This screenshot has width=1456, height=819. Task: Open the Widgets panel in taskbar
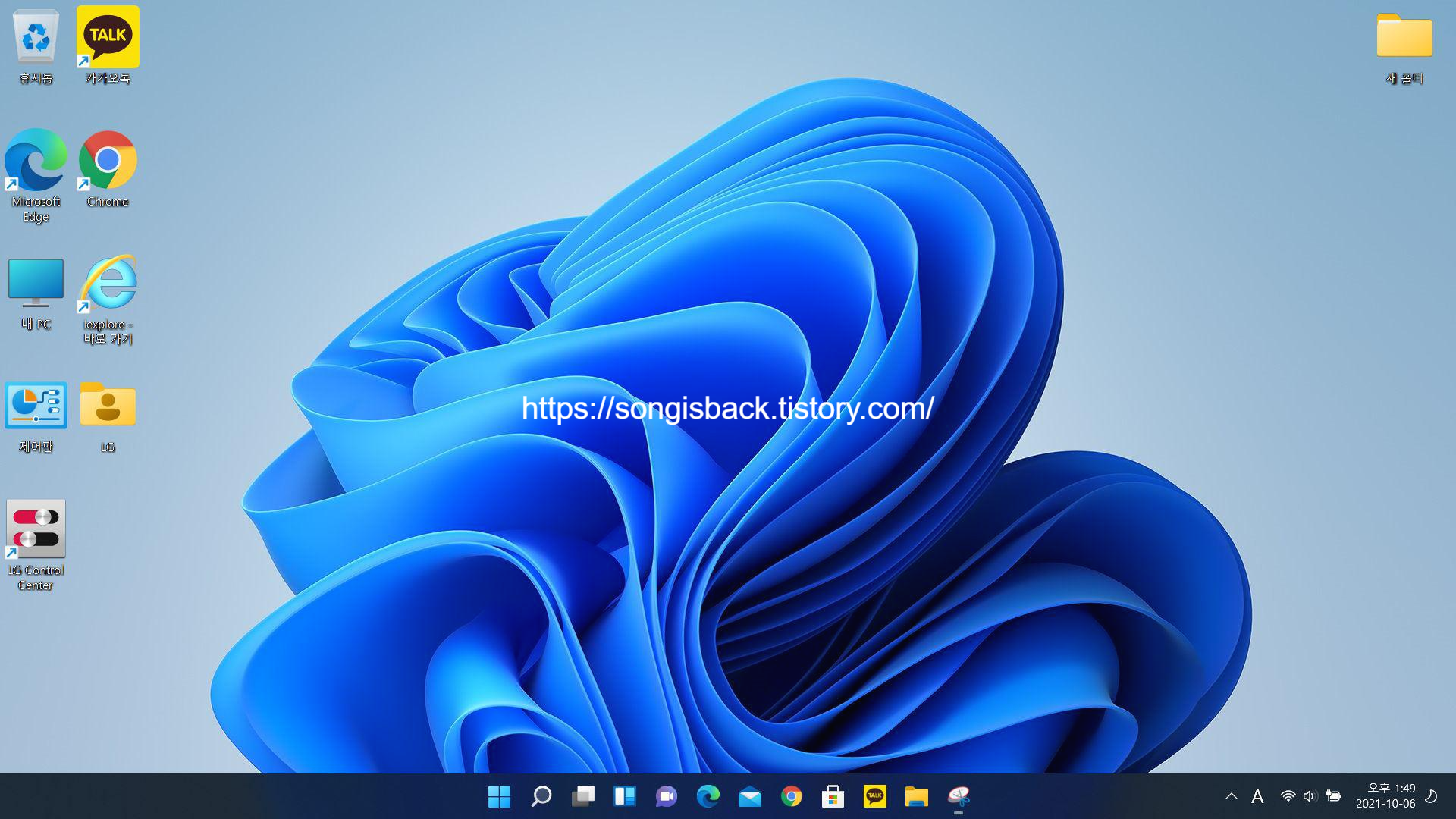click(x=624, y=796)
